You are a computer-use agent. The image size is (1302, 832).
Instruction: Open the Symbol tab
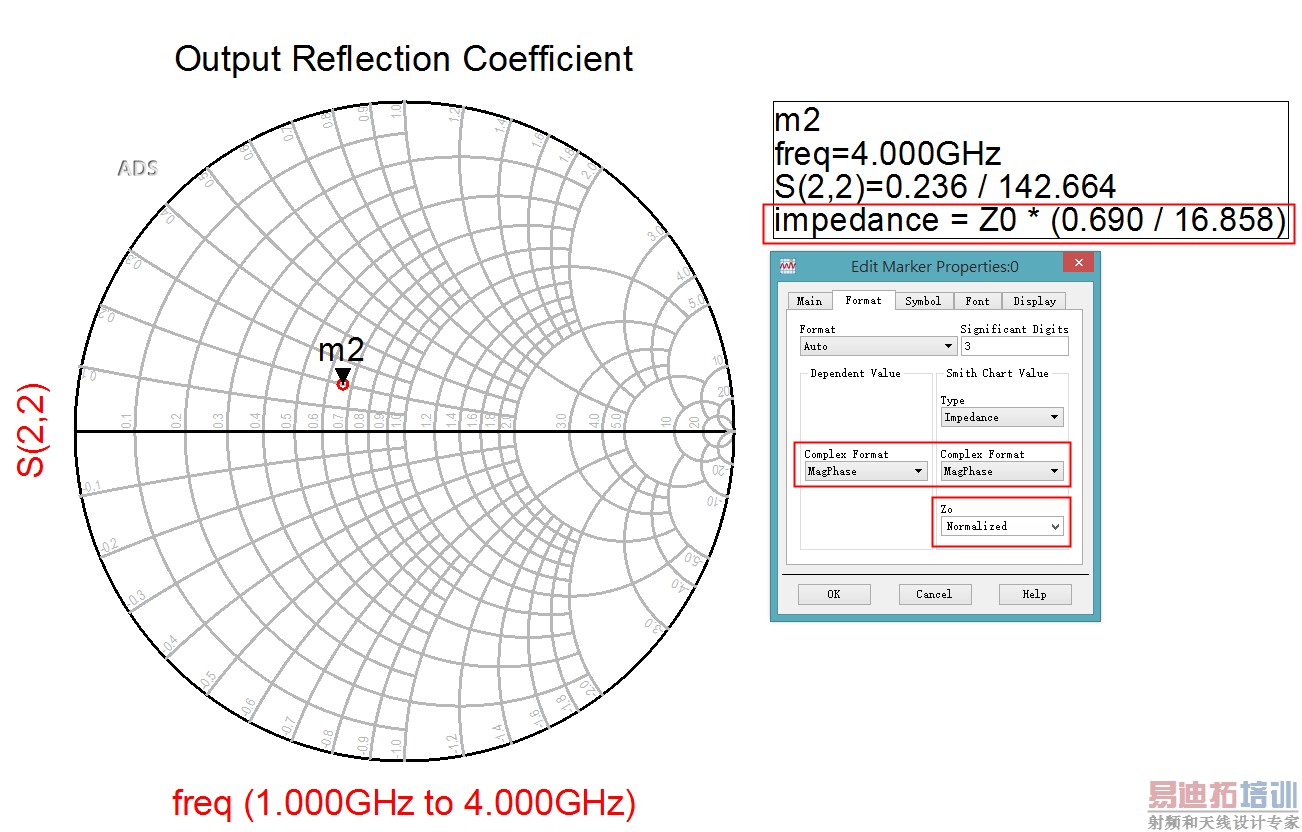pos(923,301)
